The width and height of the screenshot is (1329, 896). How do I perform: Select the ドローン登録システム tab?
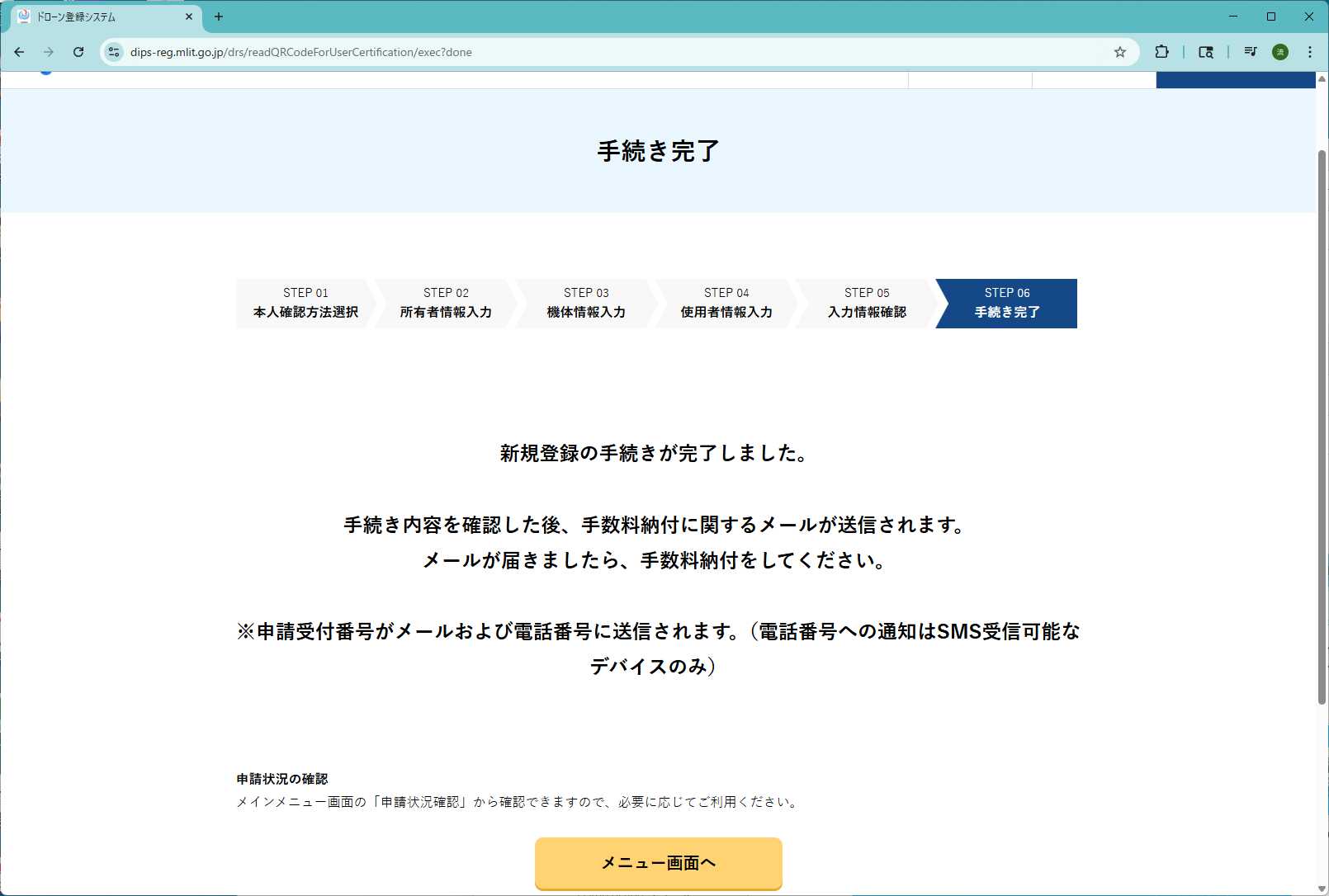pos(106,17)
